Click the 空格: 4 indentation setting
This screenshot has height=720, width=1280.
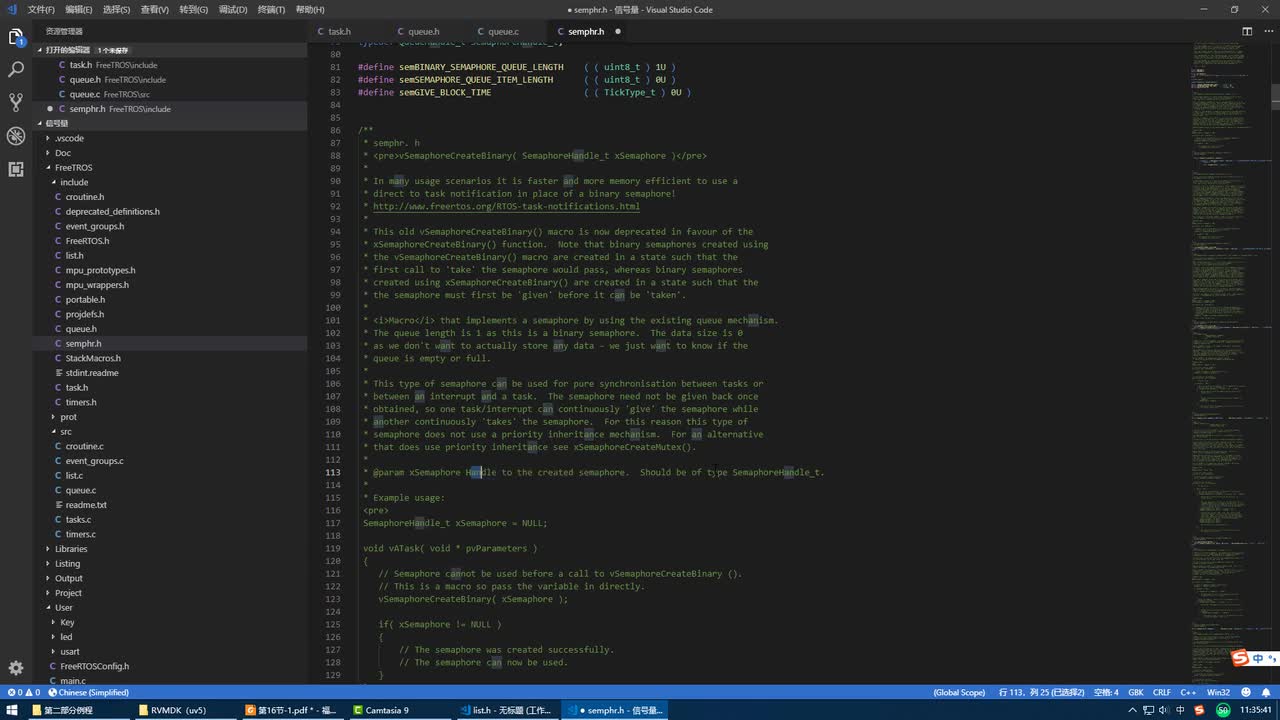pyautogui.click(x=1106, y=692)
